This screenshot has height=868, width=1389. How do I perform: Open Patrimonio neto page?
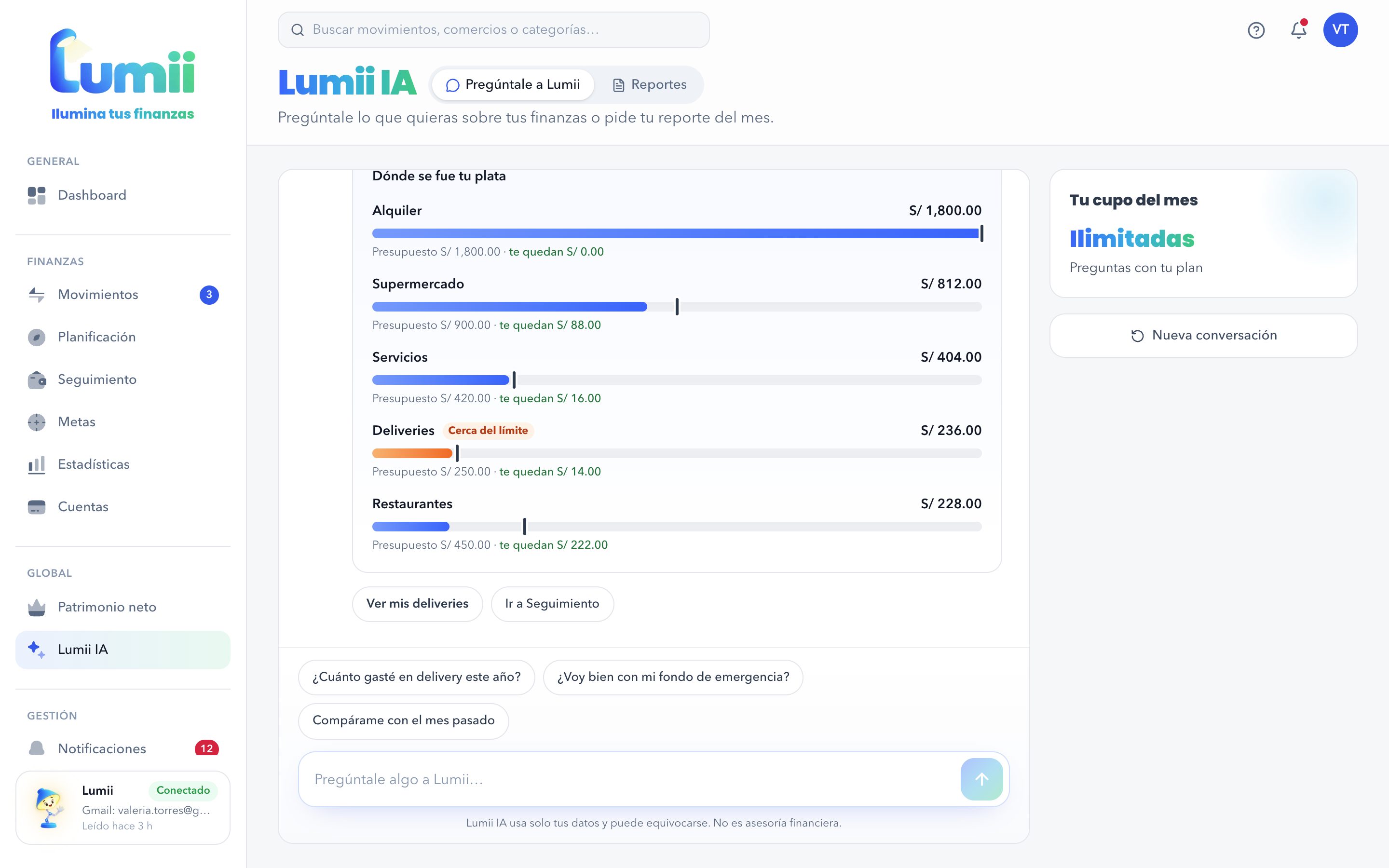[x=123, y=607]
